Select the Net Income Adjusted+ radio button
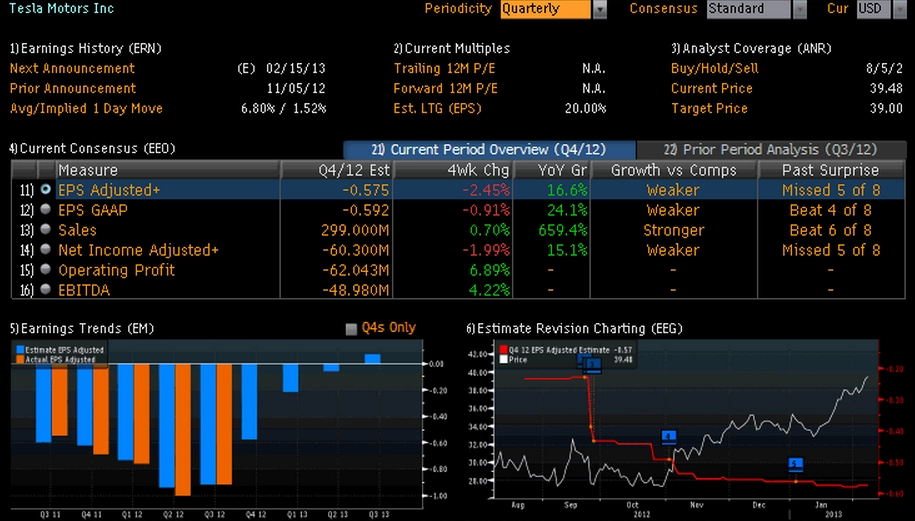The width and height of the screenshot is (915, 521). pyautogui.click(x=46, y=250)
